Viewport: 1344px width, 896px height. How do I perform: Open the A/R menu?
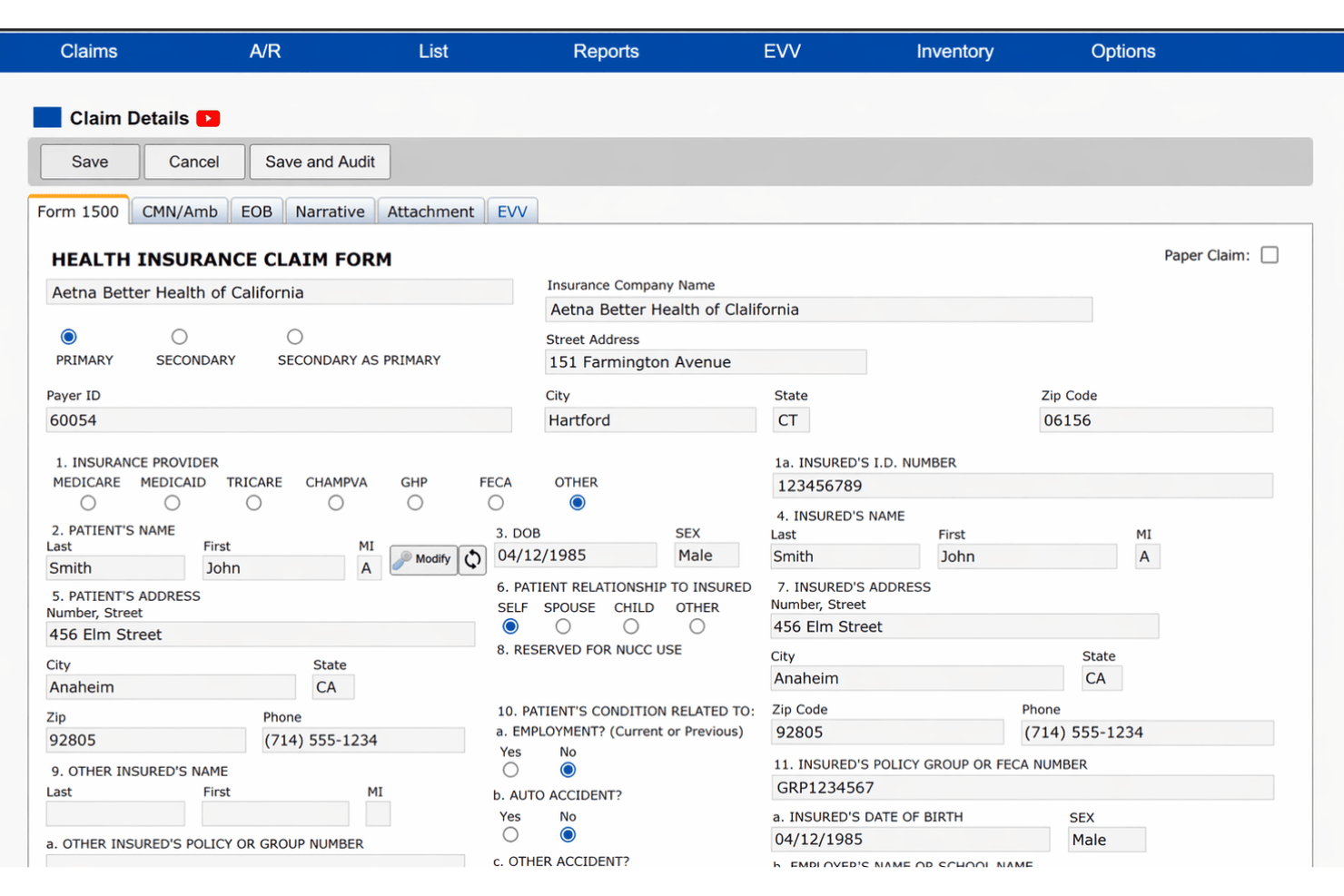coord(265,52)
